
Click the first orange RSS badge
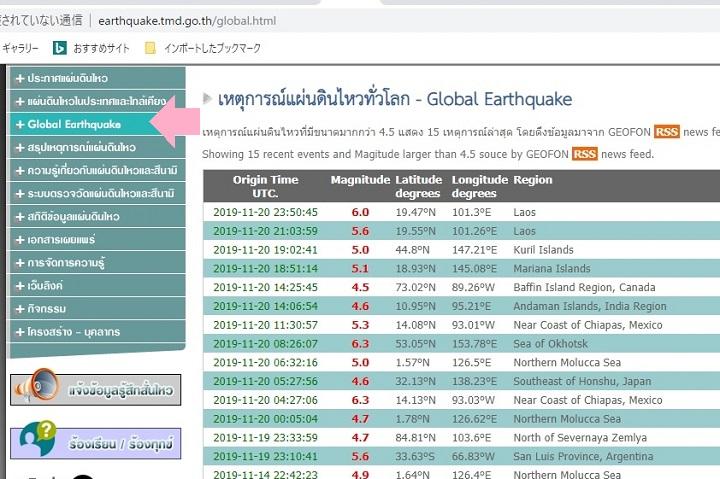[x=667, y=132]
